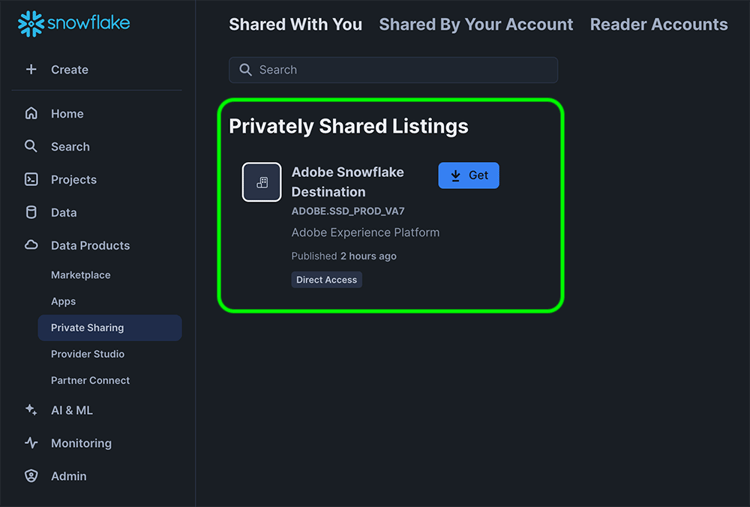Click the Data Products cloud icon
The height and width of the screenshot is (507, 750).
31,246
